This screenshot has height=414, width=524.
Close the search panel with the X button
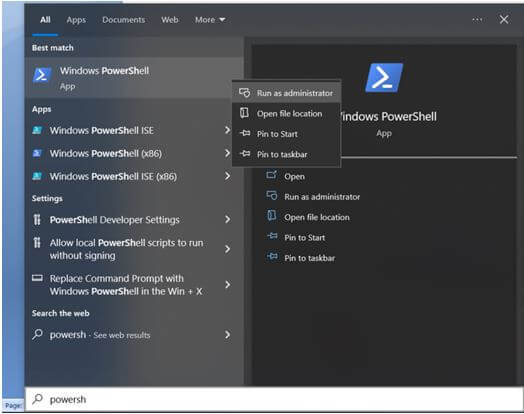tap(504, 20)
